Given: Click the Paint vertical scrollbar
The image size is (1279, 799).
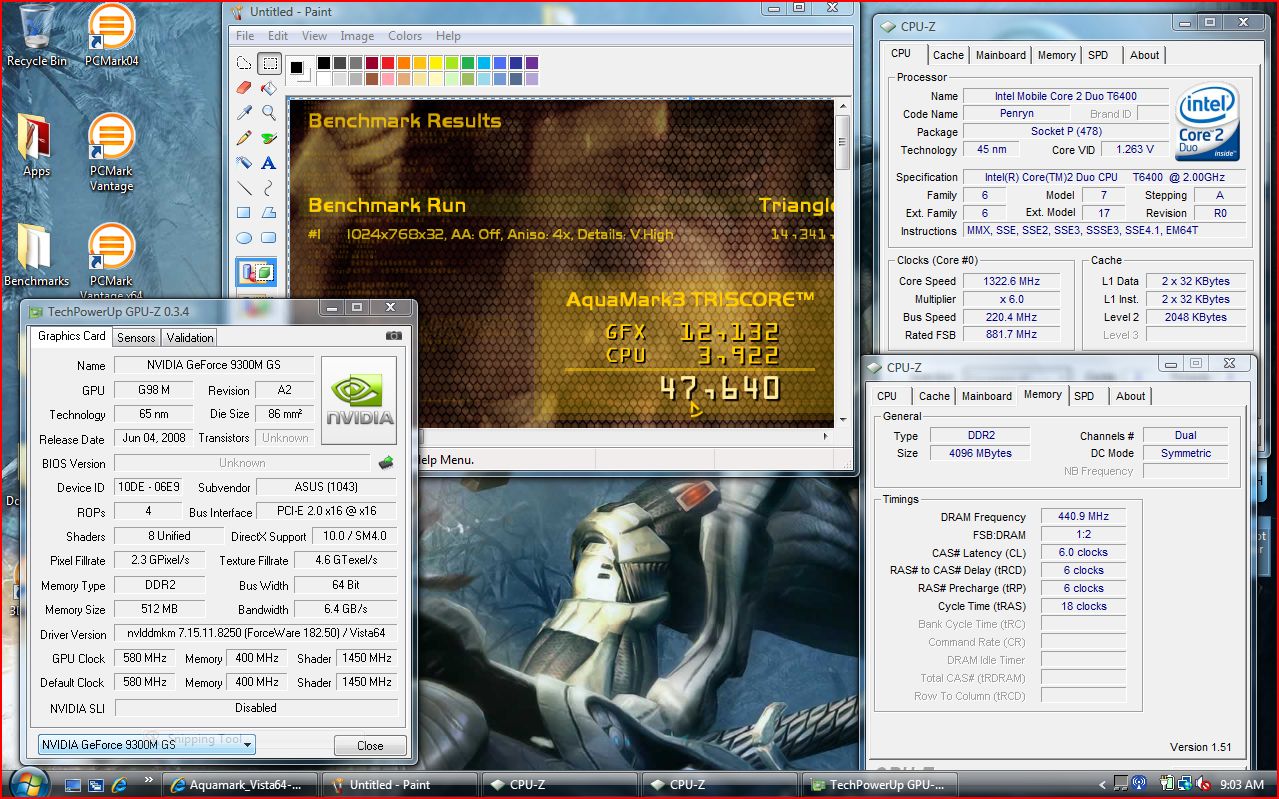Looking at the screenshot, I should [843, 261].
